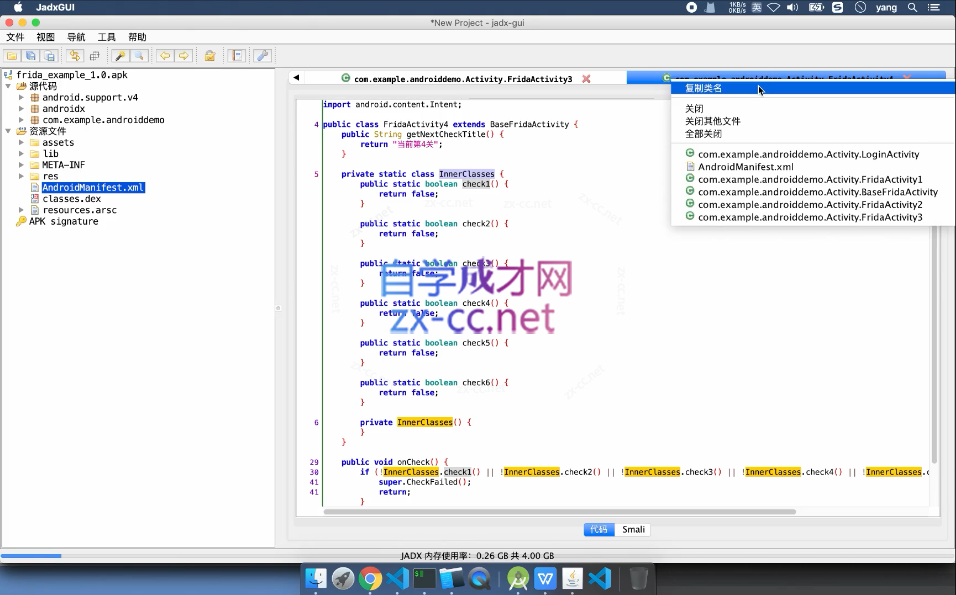The image size is (956, 595).
Task: Open Text search with the wand icon
Action: pyautogui.click(x=120, y=56)
